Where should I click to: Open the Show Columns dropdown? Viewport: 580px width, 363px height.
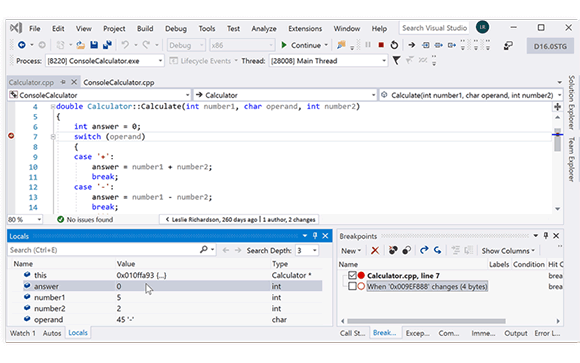coord(508,251)
